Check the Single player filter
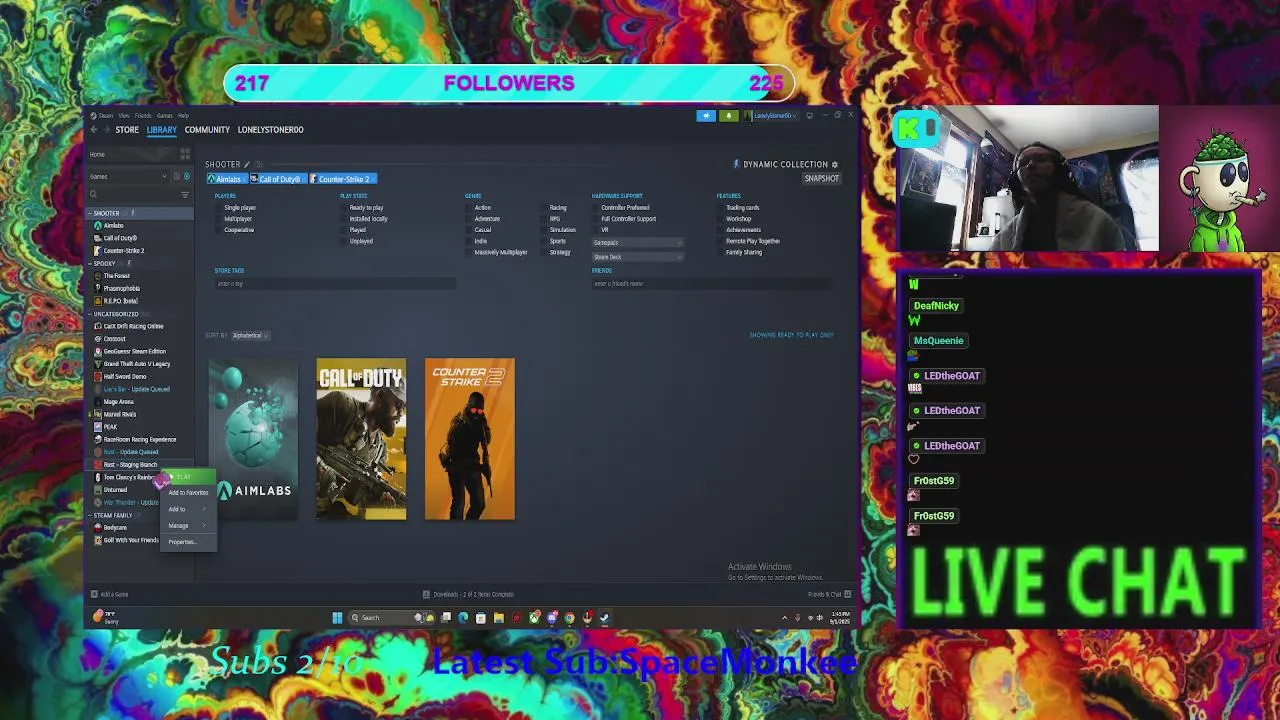1280x720 pixels. click(x=219, y=208)
